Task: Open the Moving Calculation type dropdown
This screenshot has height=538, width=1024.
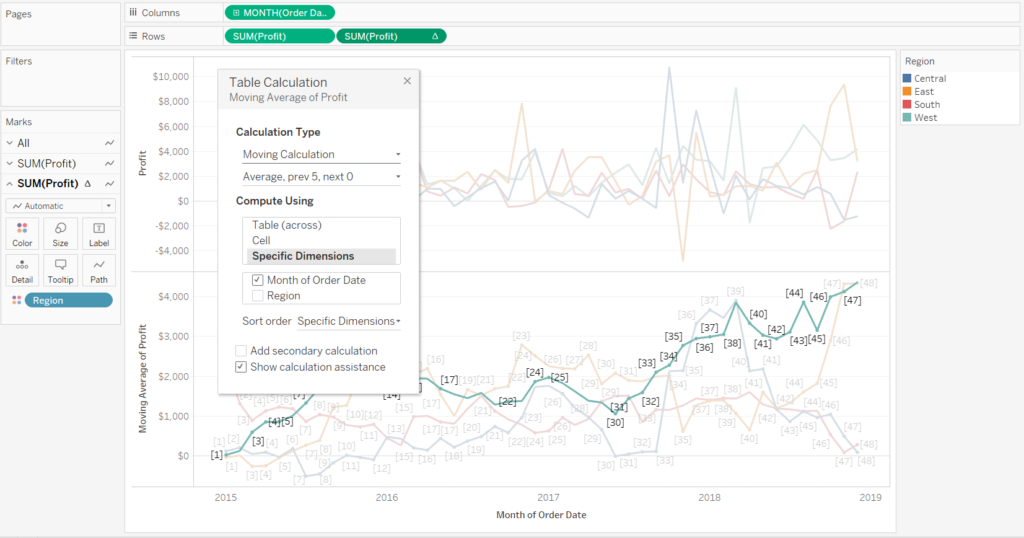Action: pyautogui.click(x=321, y=154)
